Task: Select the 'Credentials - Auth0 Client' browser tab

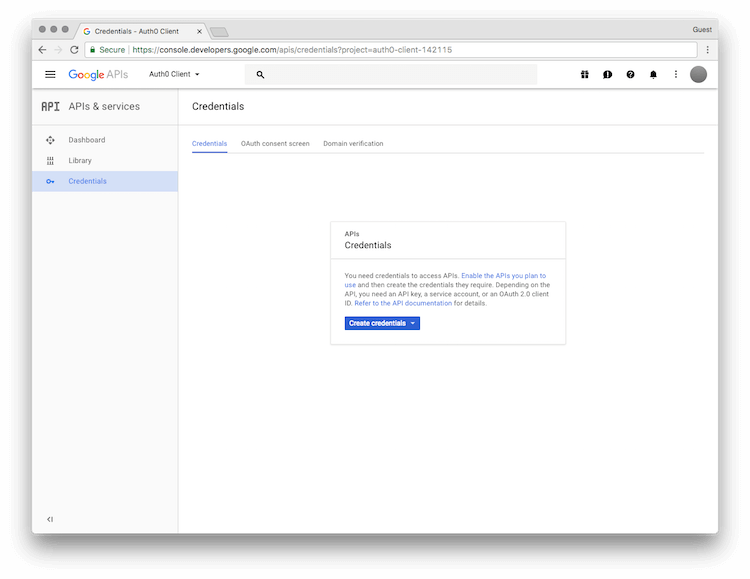Action: [x=142, y=31]
